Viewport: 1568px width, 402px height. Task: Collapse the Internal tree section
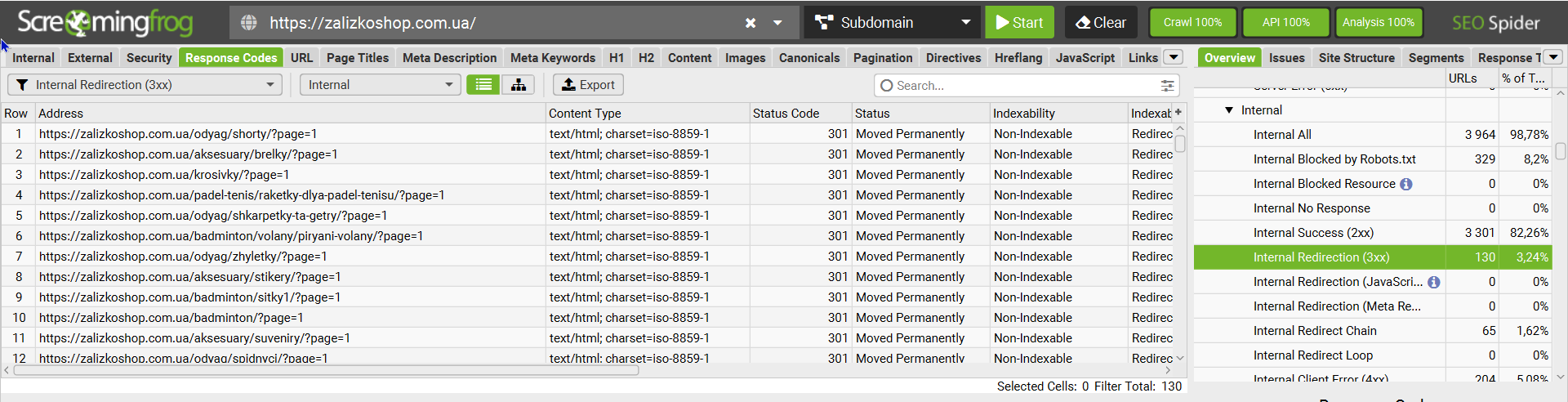[x=1229, y=110]
